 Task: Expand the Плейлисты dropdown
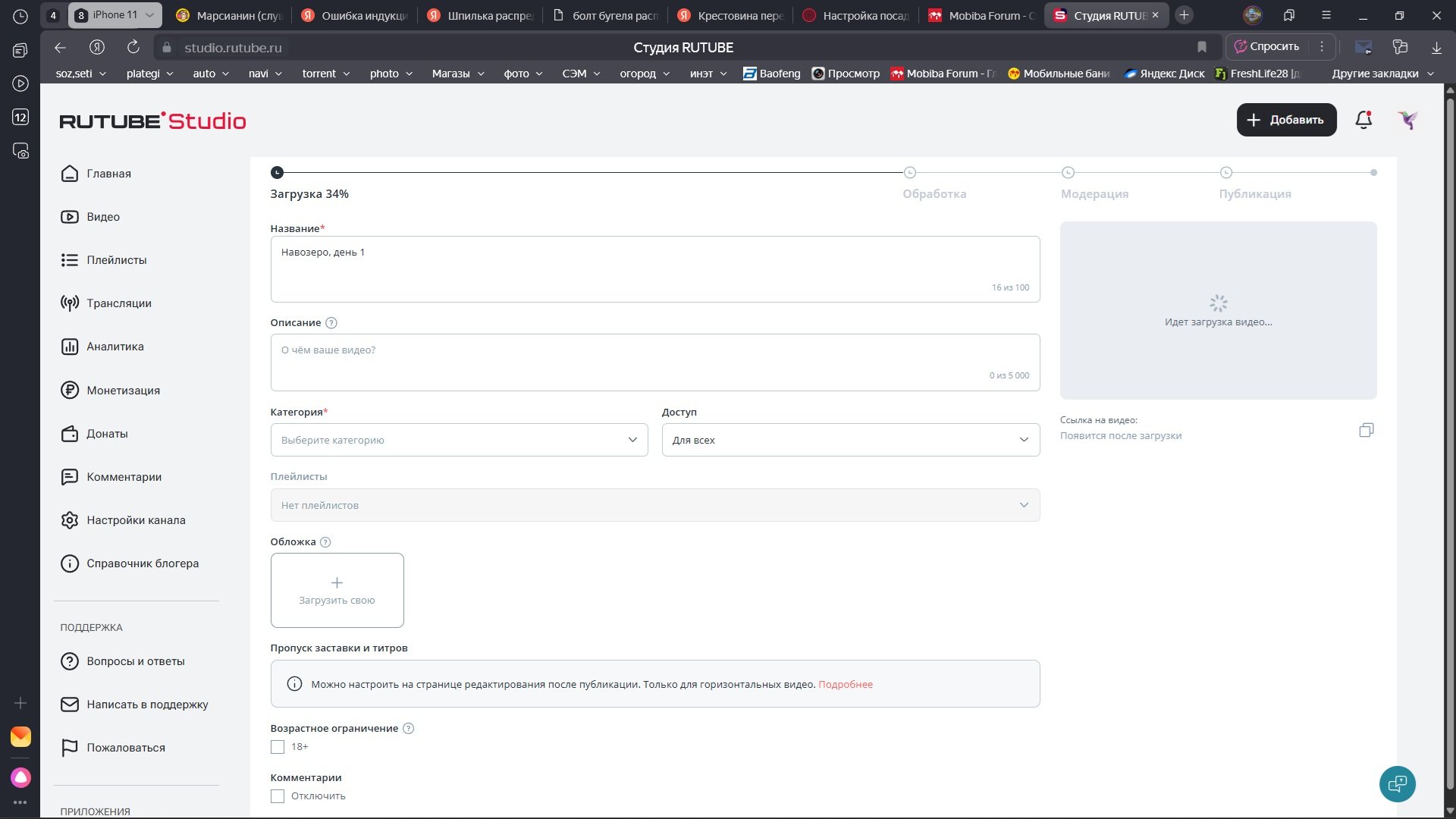[x=654, y=505]
